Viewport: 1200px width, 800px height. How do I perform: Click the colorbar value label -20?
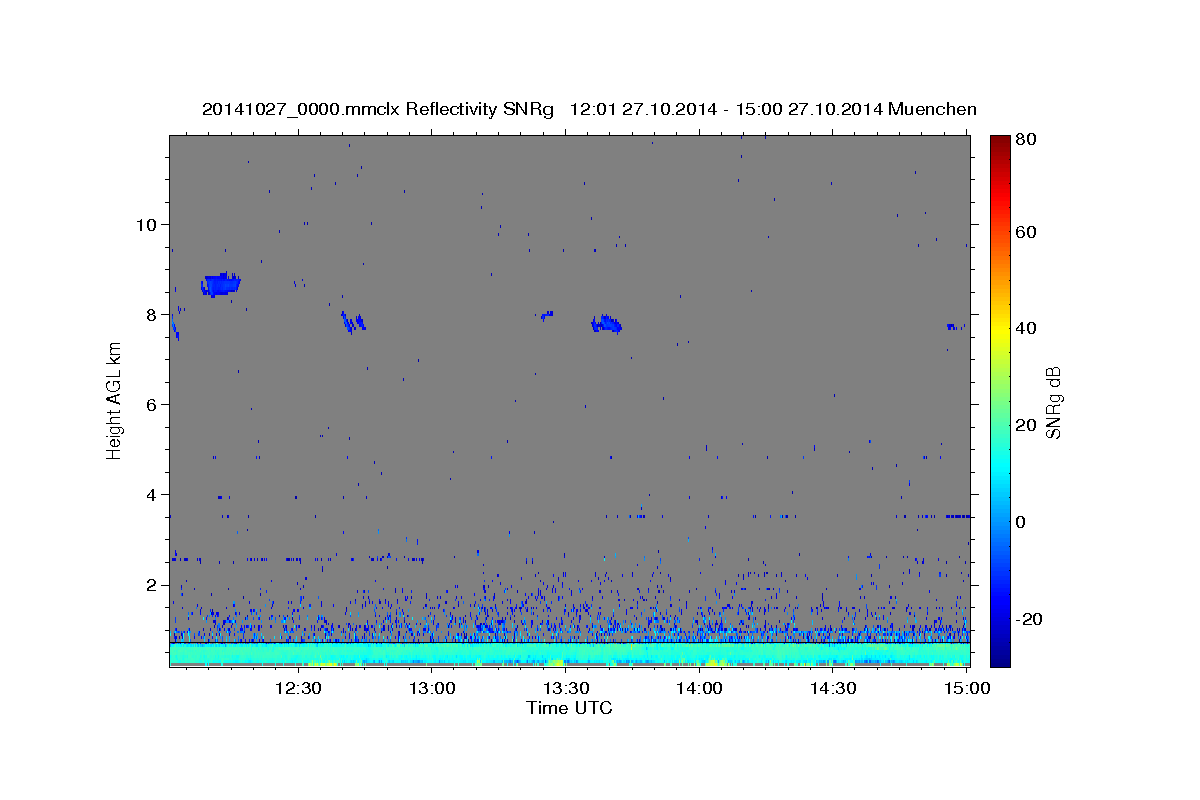coord(1031,619)
